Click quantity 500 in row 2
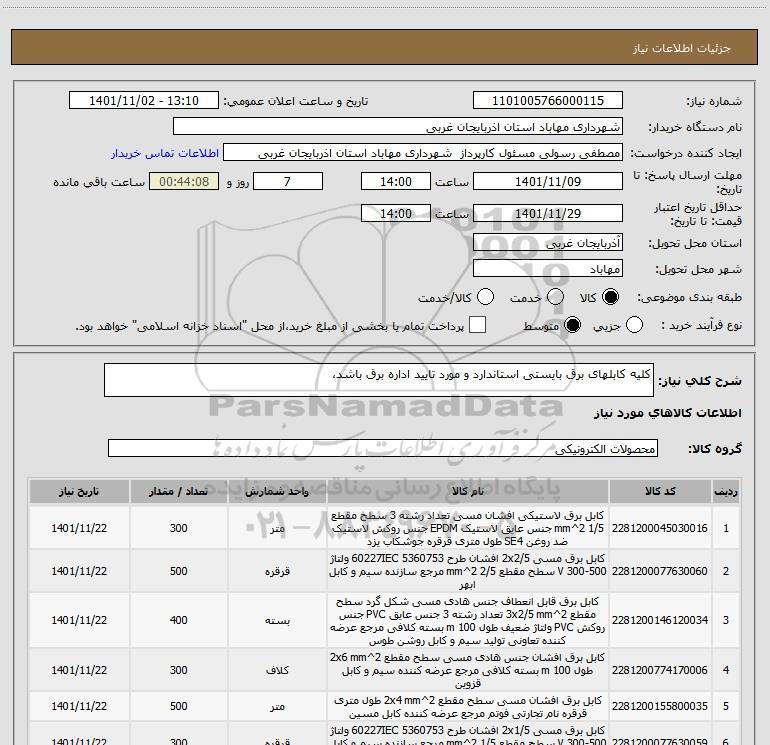 (179, 571)
